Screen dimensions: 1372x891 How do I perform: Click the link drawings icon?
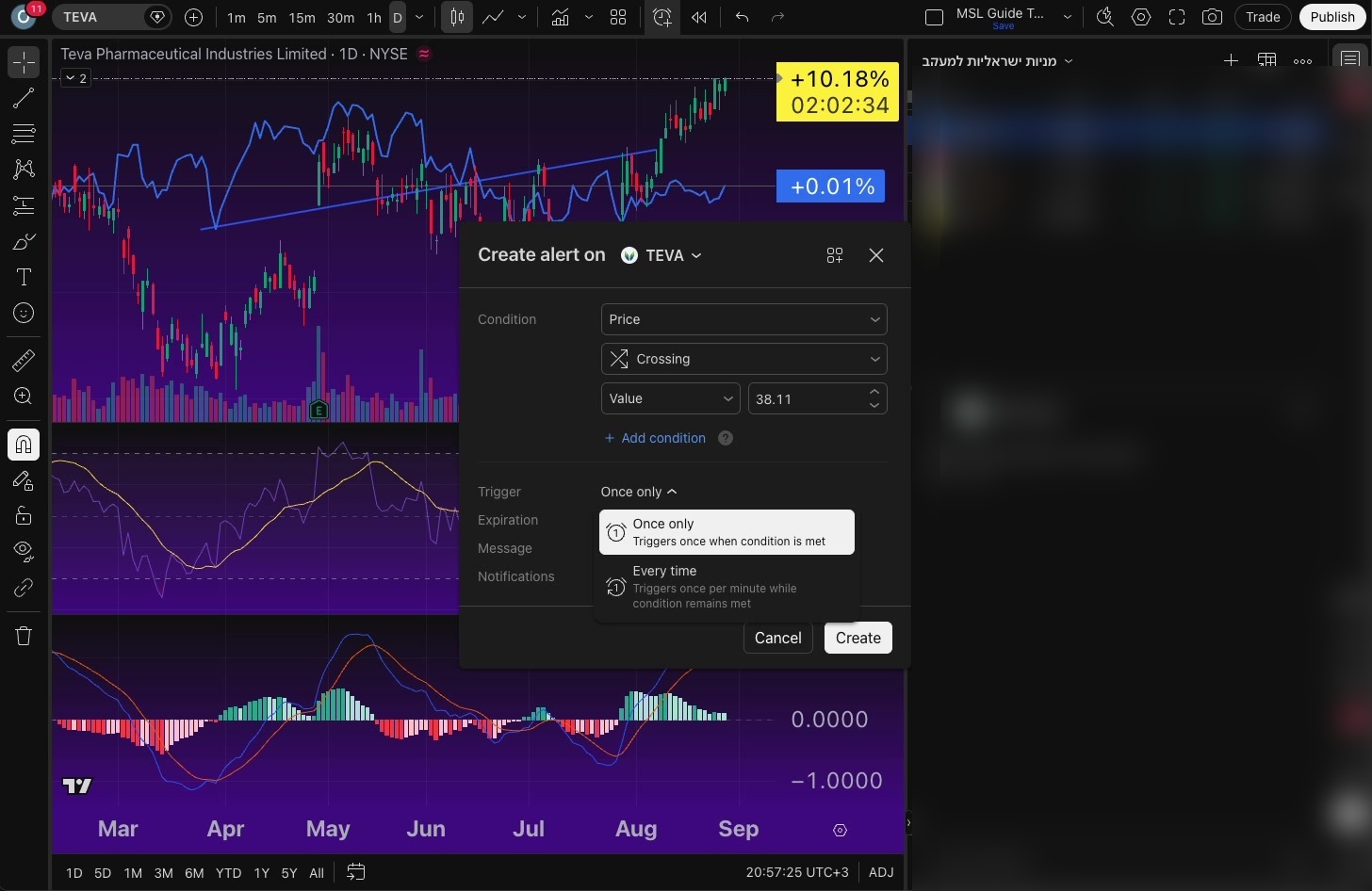[24, 588]
